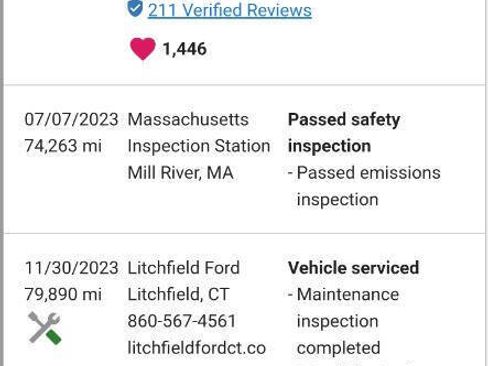The height and width of the screenshot is (366, 488).
Task: Select the 79,890 mi odometer reading
Action: click(x=63, y=294)
